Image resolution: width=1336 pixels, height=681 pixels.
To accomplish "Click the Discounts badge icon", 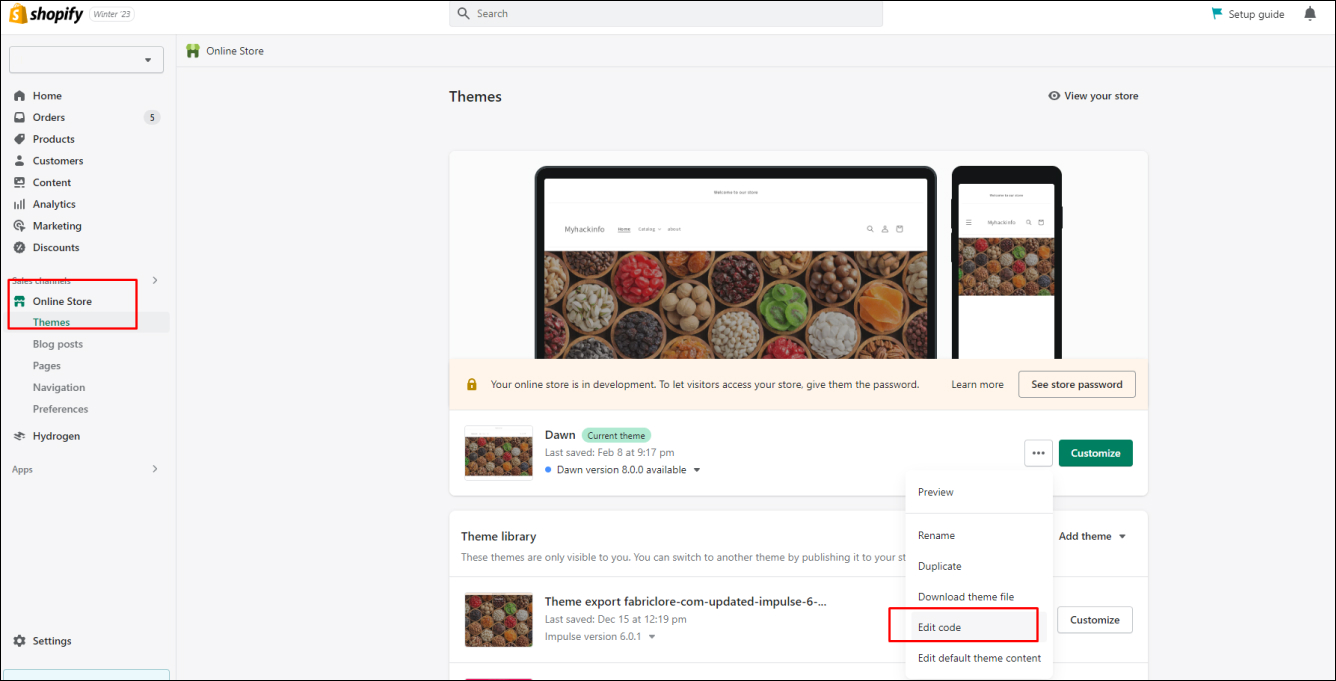I will [19, 248].
